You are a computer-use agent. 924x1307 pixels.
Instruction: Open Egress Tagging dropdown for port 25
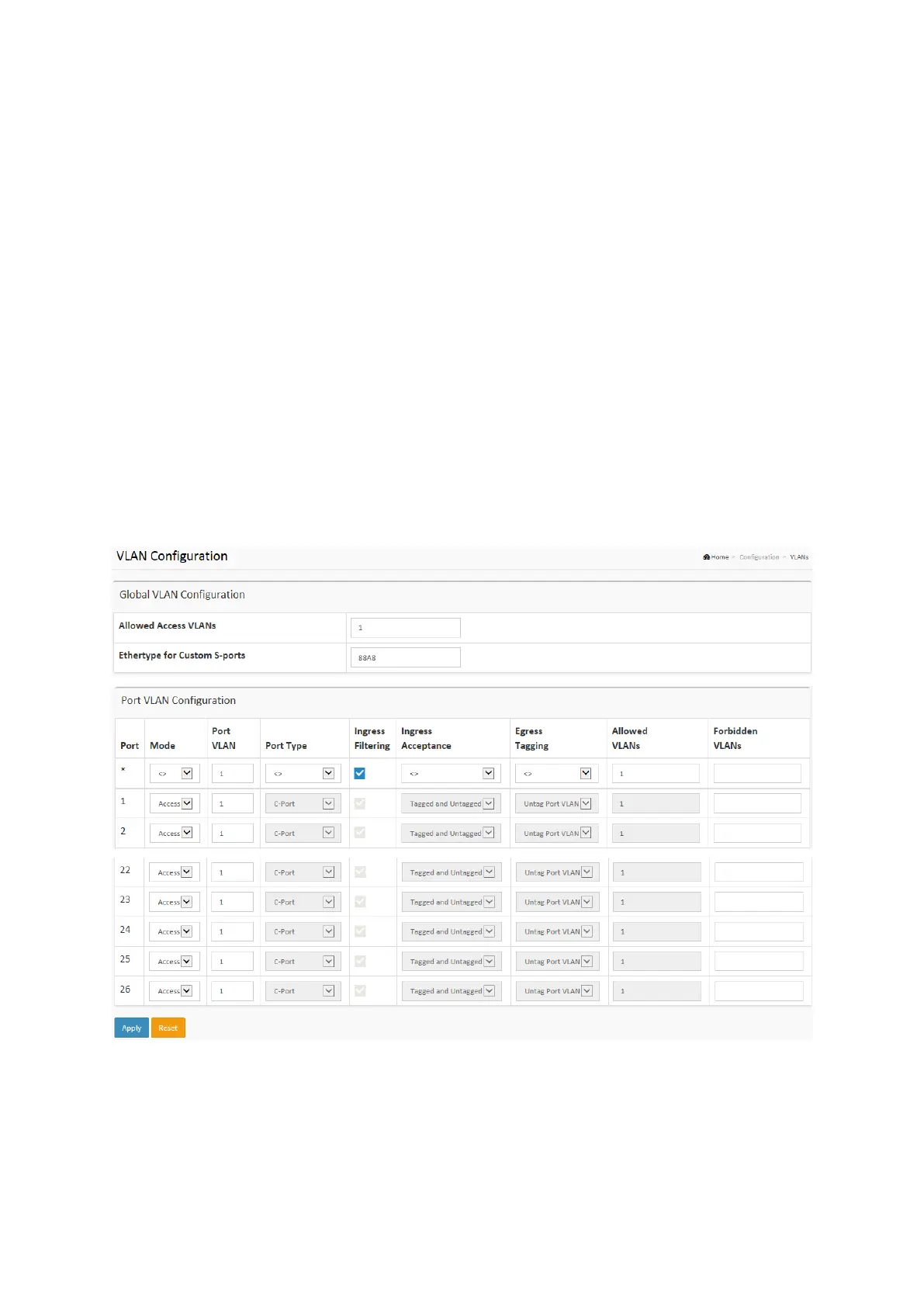tap(557, 962)
